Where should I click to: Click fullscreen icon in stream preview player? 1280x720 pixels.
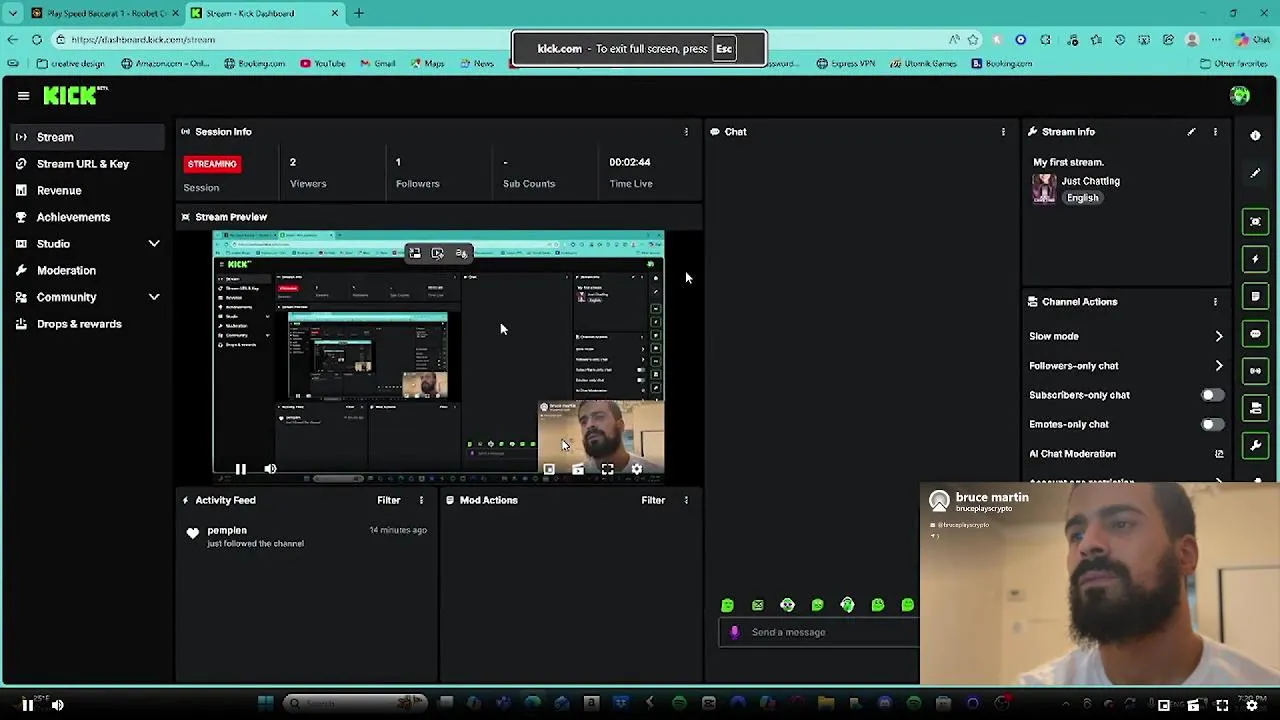pos(607,469)
